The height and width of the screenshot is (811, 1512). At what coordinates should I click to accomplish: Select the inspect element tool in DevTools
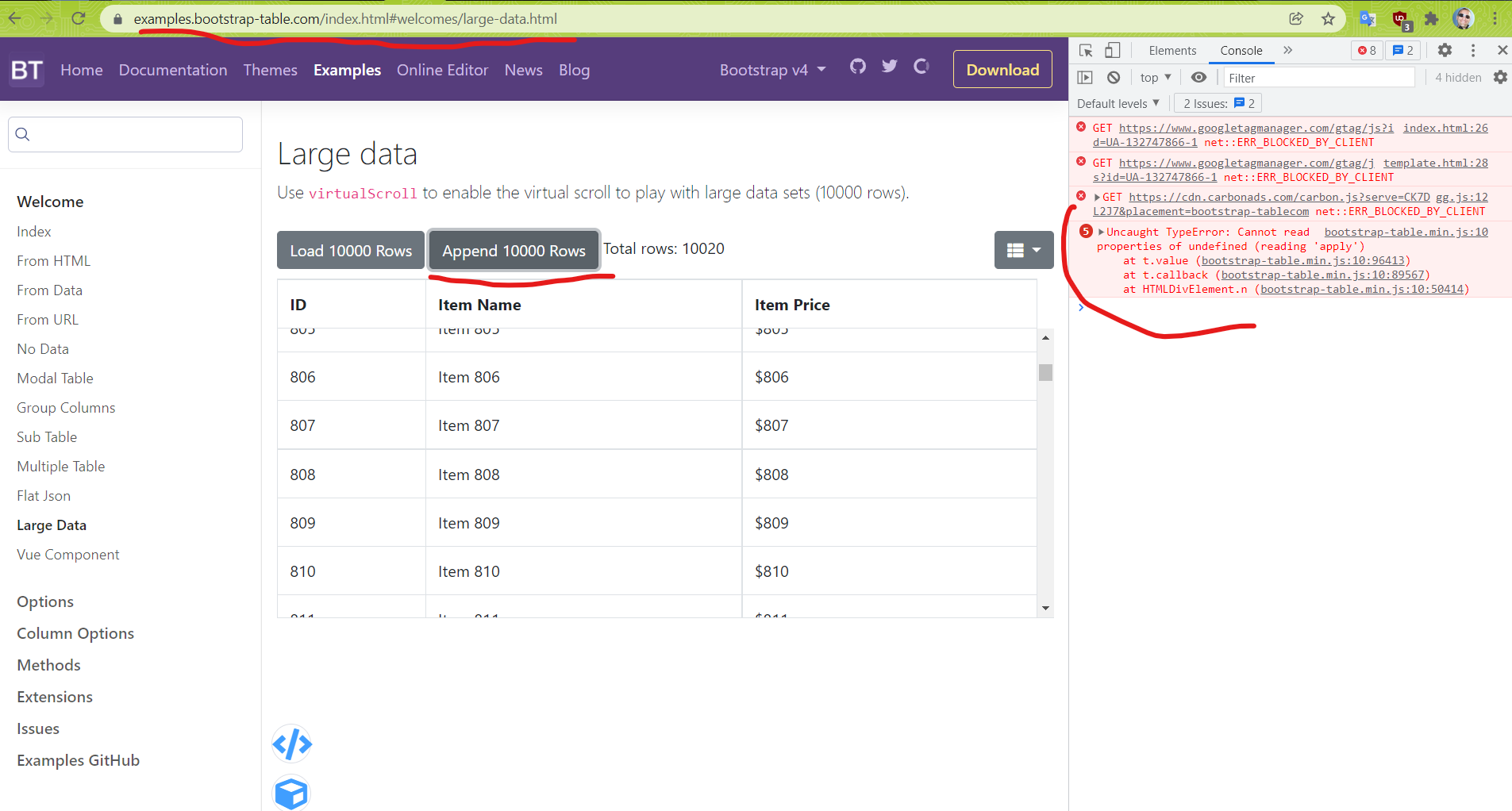click(1084, 49)
